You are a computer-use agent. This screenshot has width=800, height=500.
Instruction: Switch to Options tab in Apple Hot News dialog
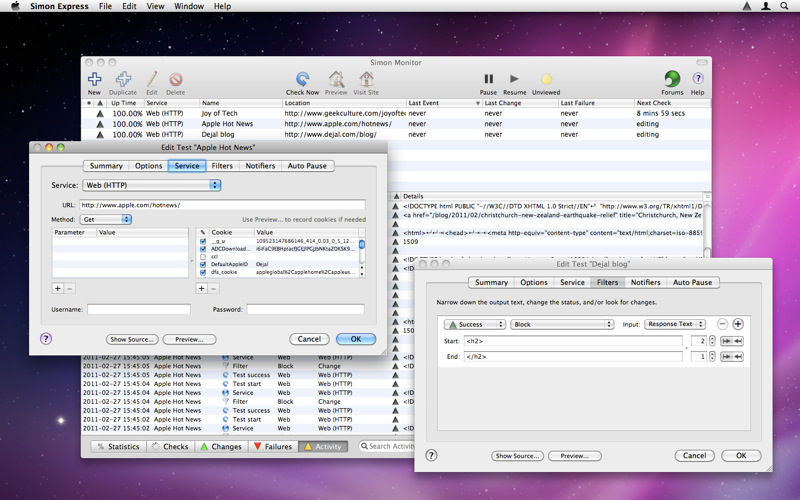click(148, 166)
